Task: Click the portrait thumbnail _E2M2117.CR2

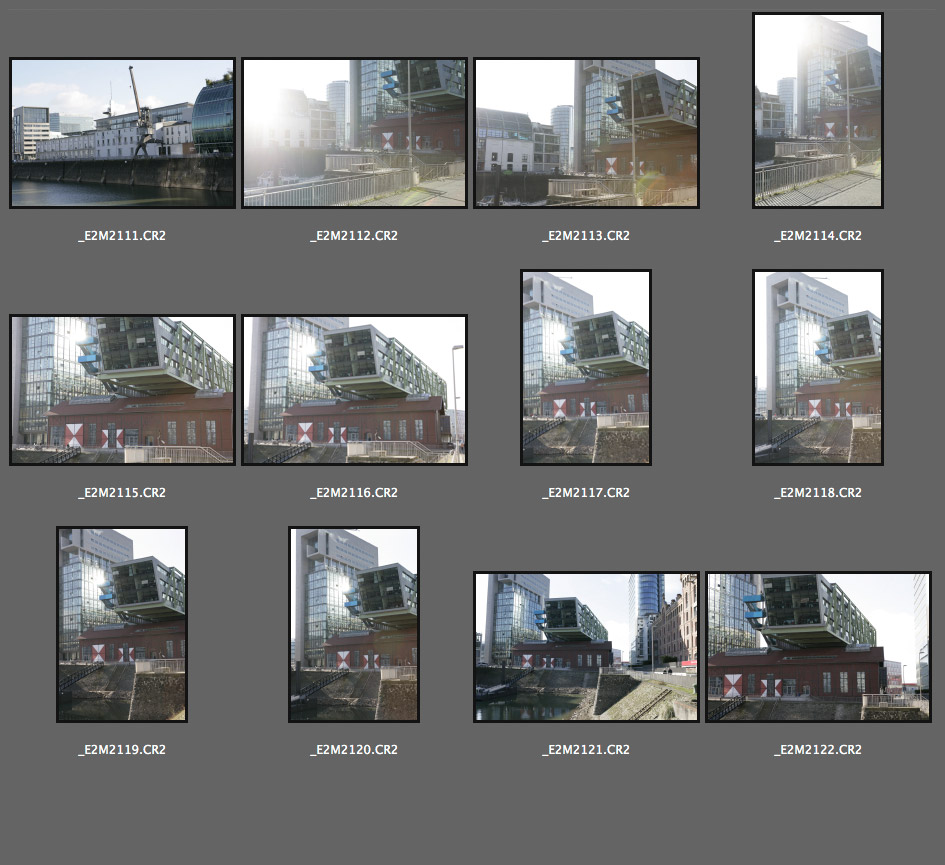Action: 586,367
